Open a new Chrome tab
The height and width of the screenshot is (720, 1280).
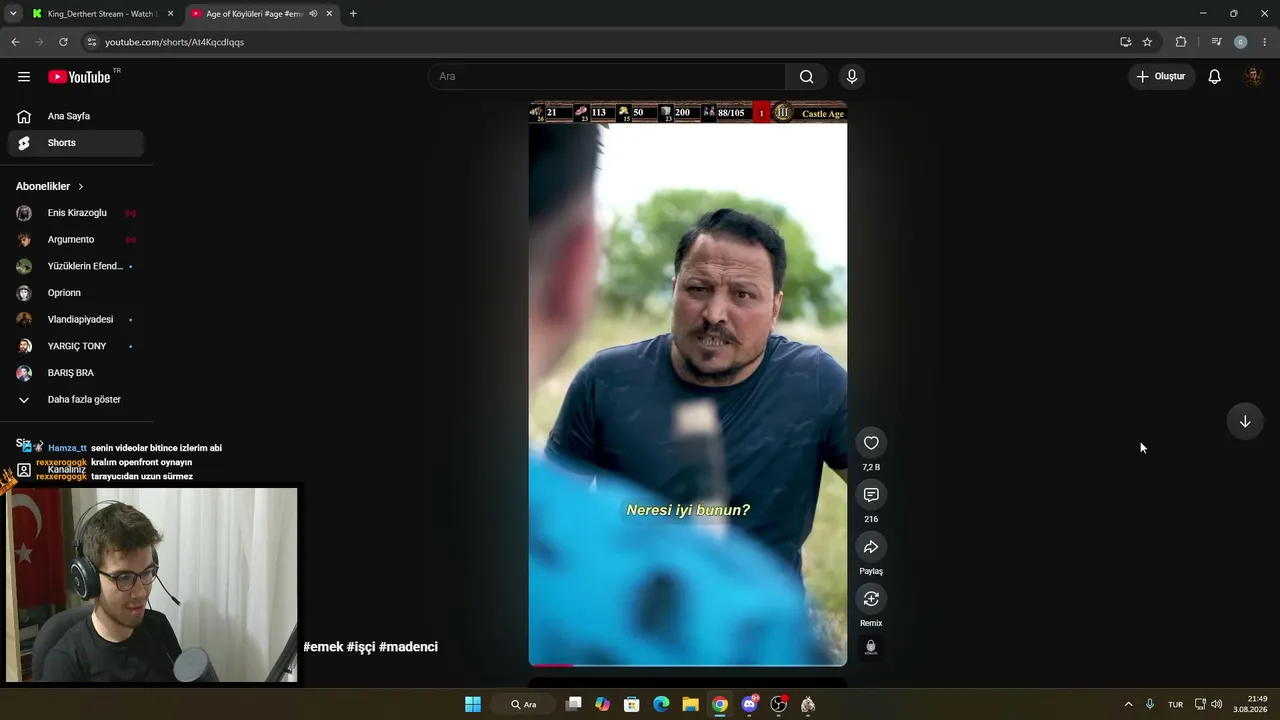[353, 14]
